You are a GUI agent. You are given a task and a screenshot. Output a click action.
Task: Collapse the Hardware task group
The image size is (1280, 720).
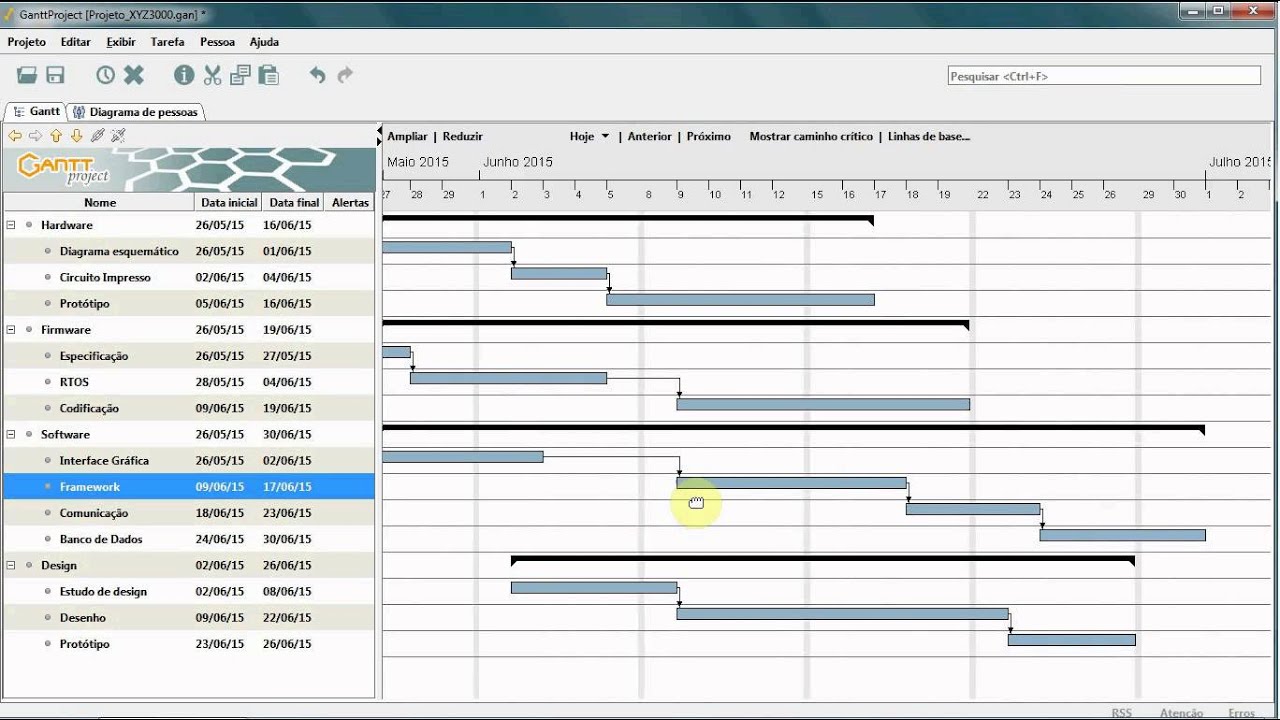[11, 225]
